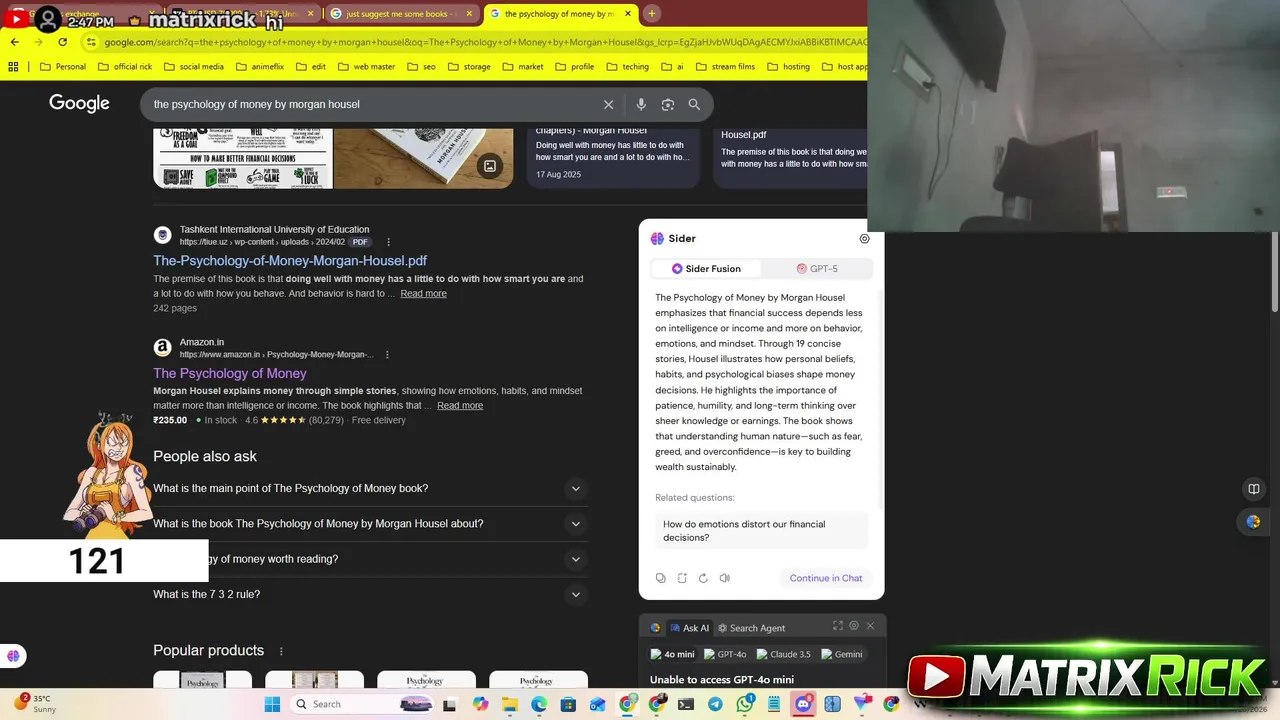Viewport: 1280px width, 720px height.
Task: Copy the Sider answer text
Action: coord(661,578)
